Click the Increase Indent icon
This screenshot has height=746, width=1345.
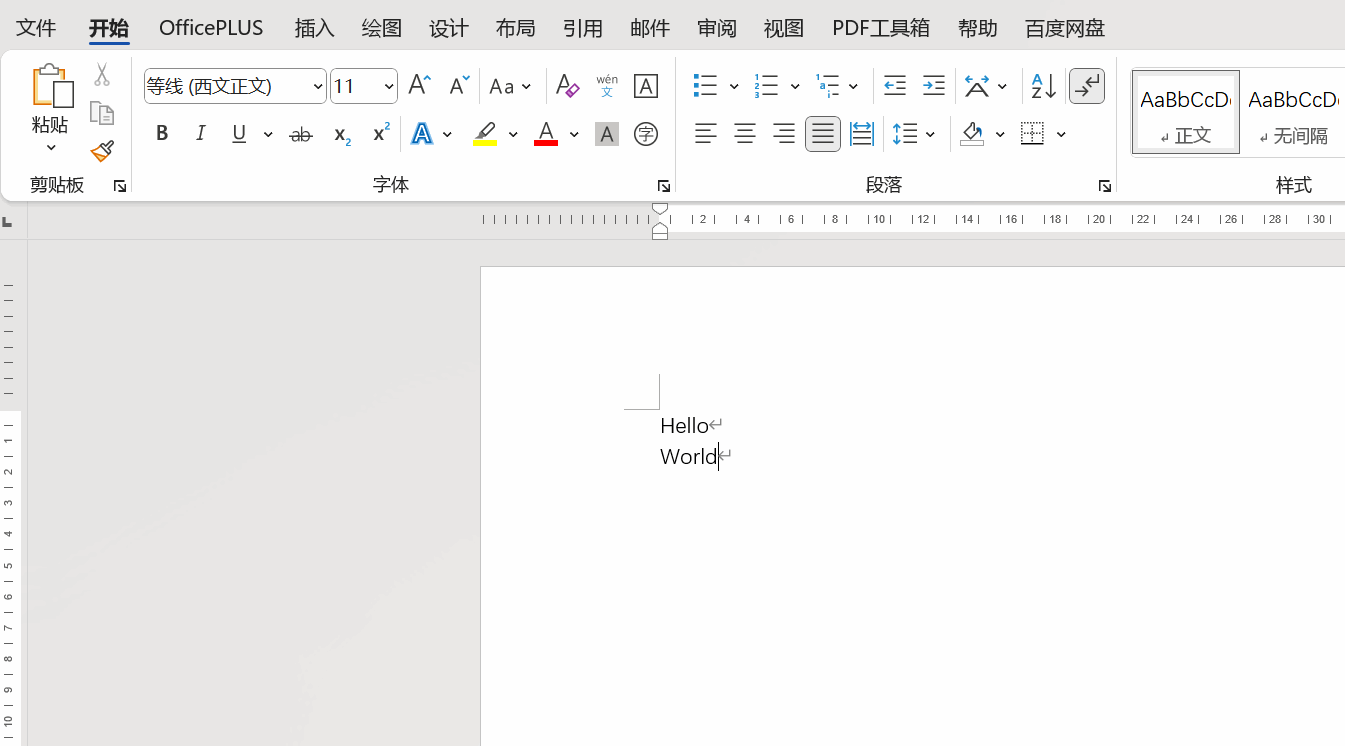(933, 87)
